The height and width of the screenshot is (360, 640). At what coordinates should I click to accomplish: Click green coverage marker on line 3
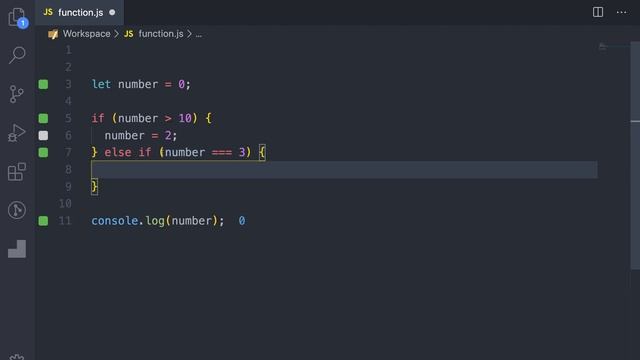click(x=43, y=84)
